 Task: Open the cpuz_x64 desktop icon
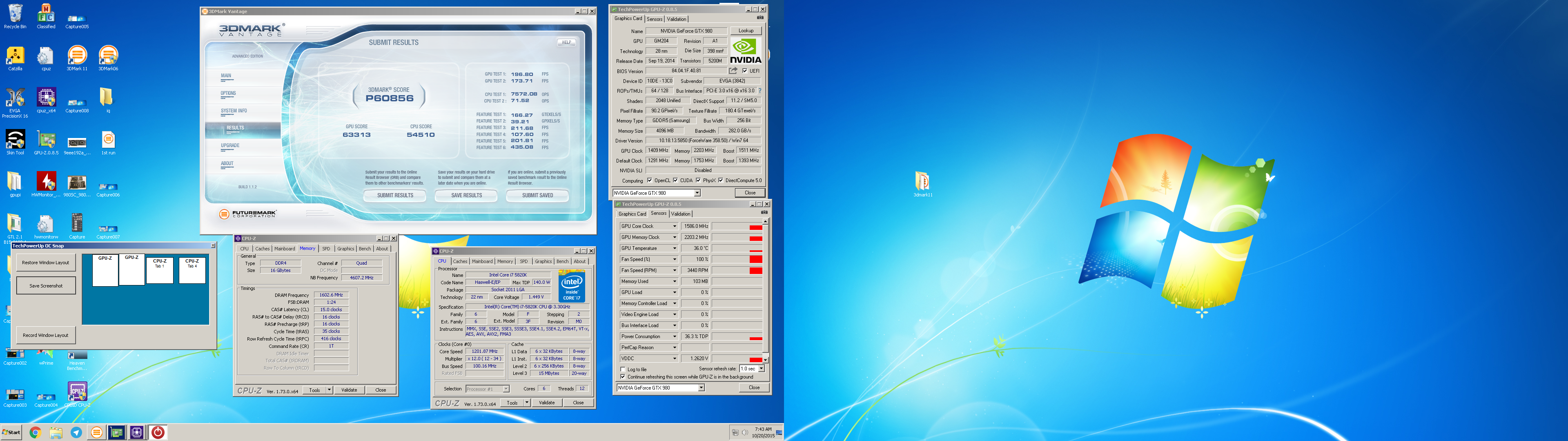pos(46,100)
